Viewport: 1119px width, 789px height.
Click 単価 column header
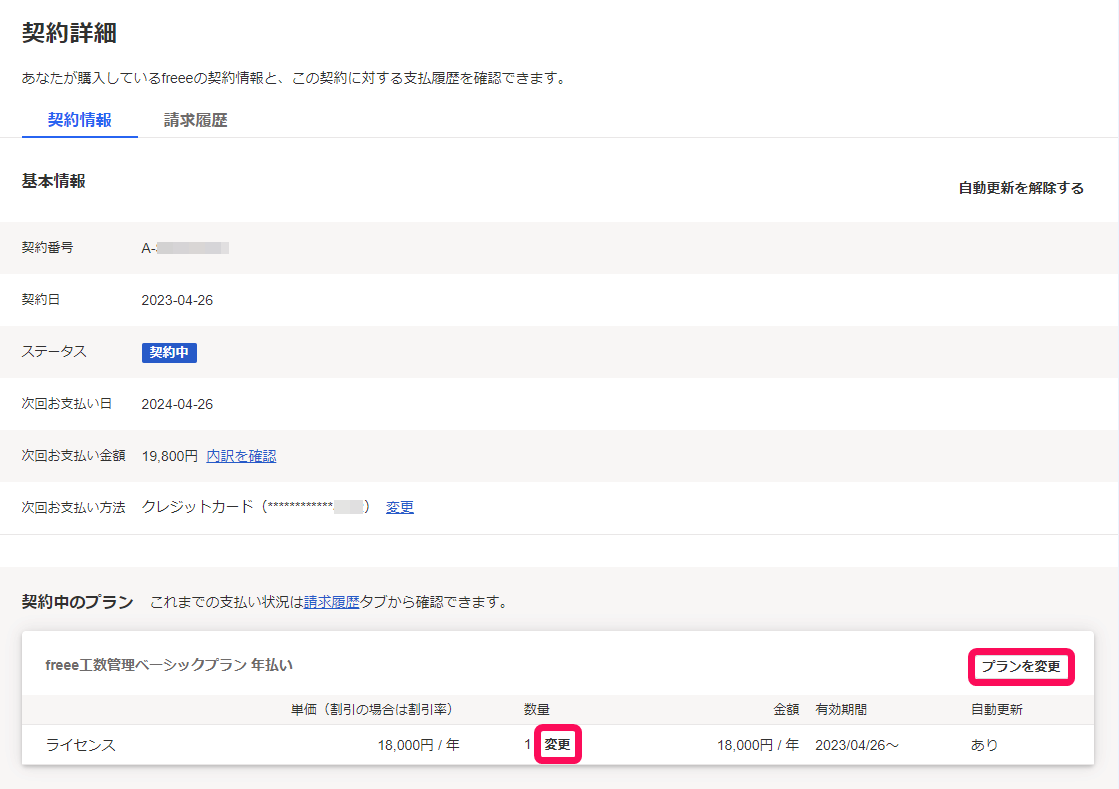click(x=372, y=710)
